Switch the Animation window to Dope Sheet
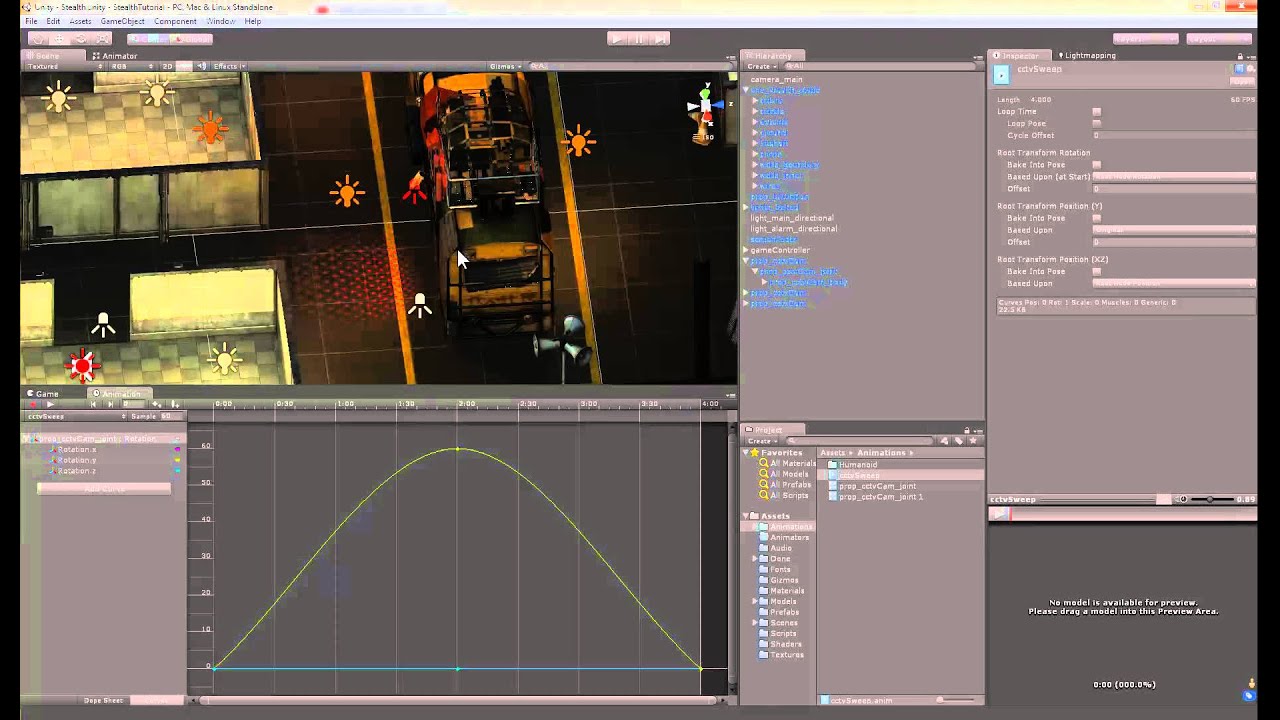Screen dimensions: 1280x720 (104, 700)
